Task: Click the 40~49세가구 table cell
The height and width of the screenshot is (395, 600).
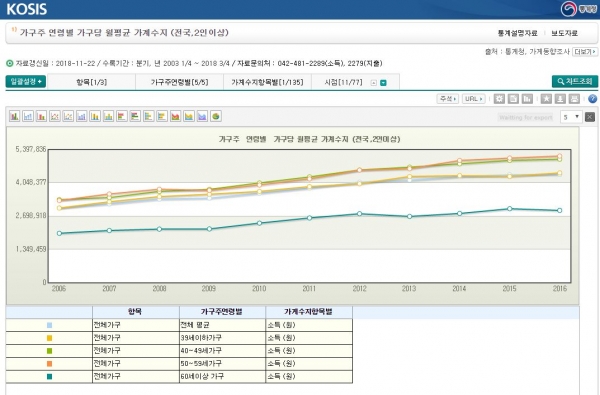Action: coord(222,351)
